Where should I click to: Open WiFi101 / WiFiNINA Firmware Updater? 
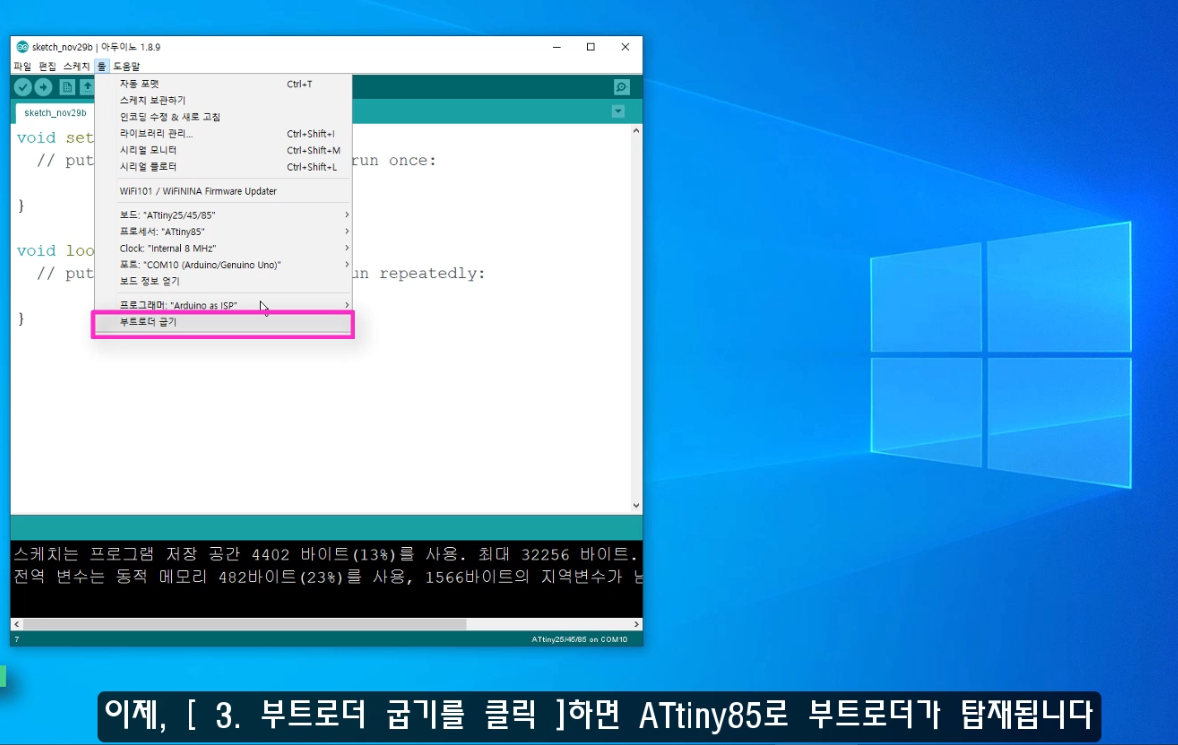point(223,192)
